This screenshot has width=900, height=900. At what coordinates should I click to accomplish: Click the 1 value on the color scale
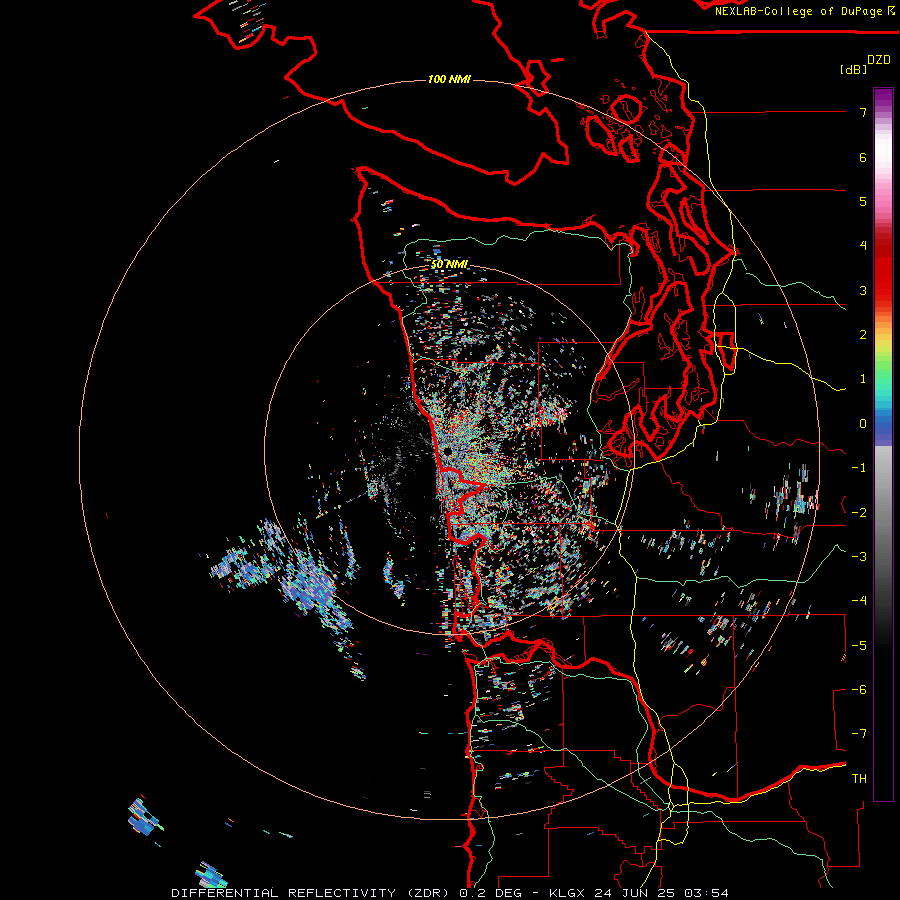863,379
